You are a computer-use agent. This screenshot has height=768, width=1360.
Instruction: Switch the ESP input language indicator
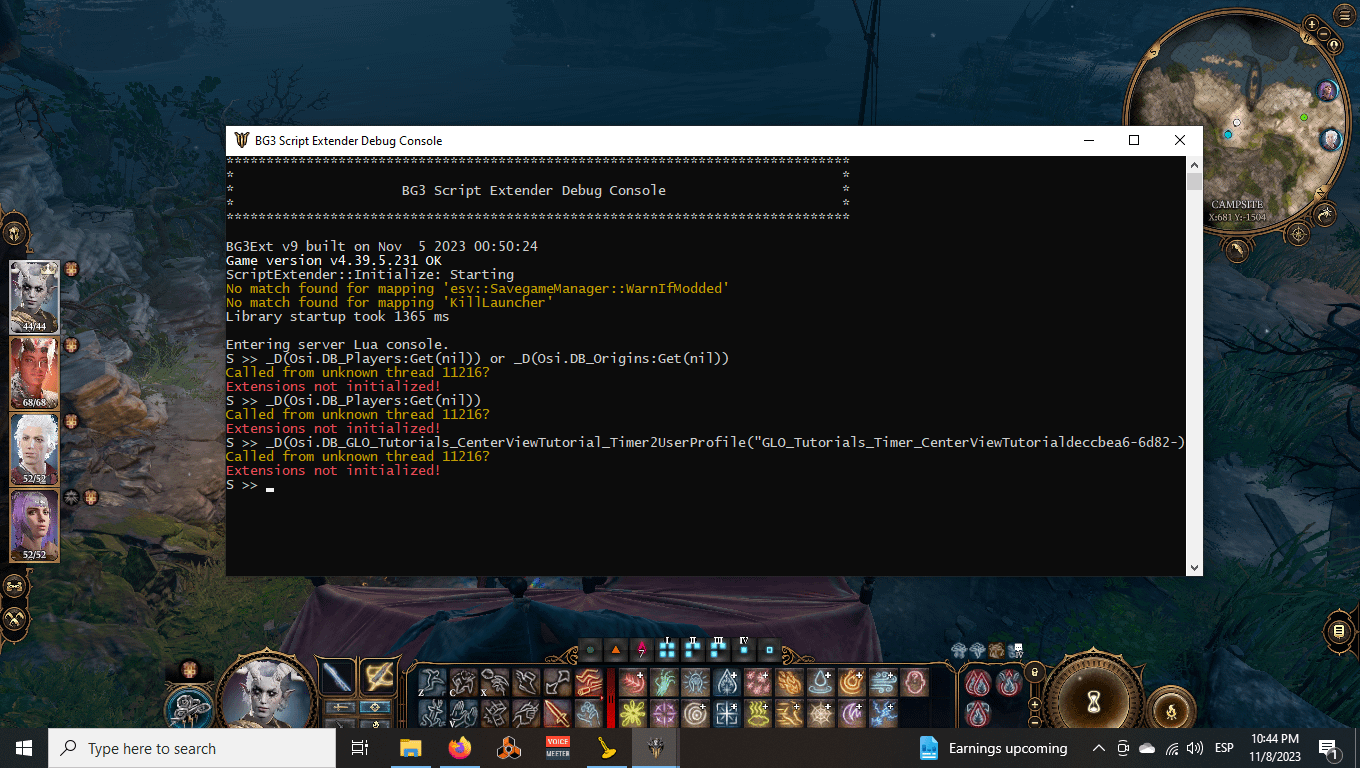coord(1224,748)
